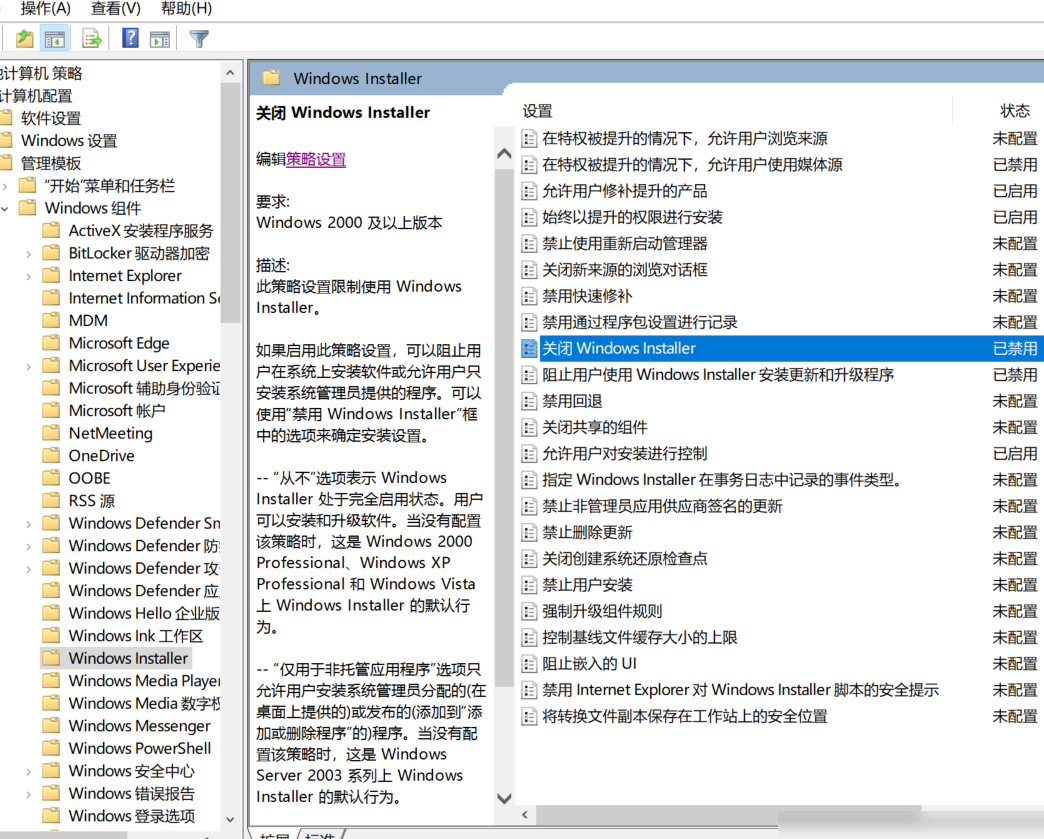Toggle the show/hide console tree toolbar icon

pos(55,39)
